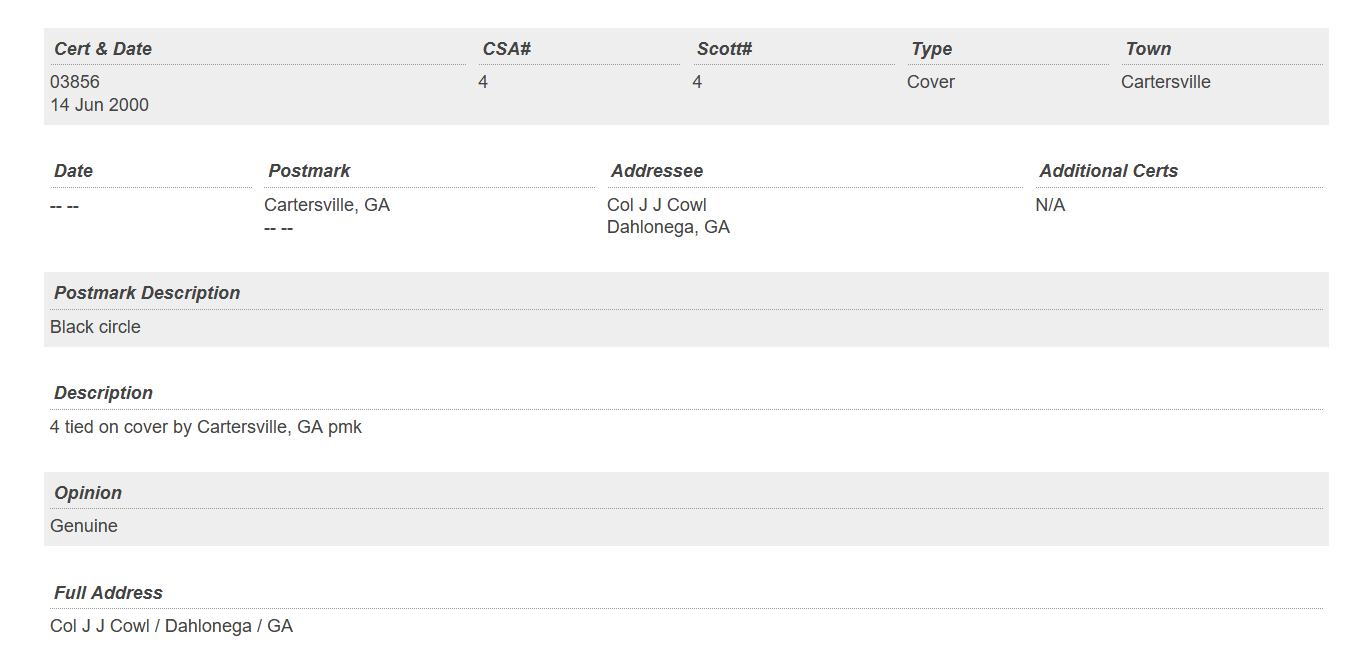Select 'Cartersville, GA' postmark text
The width and height of the screenshot is (1368, 661).
pos(327,205)
